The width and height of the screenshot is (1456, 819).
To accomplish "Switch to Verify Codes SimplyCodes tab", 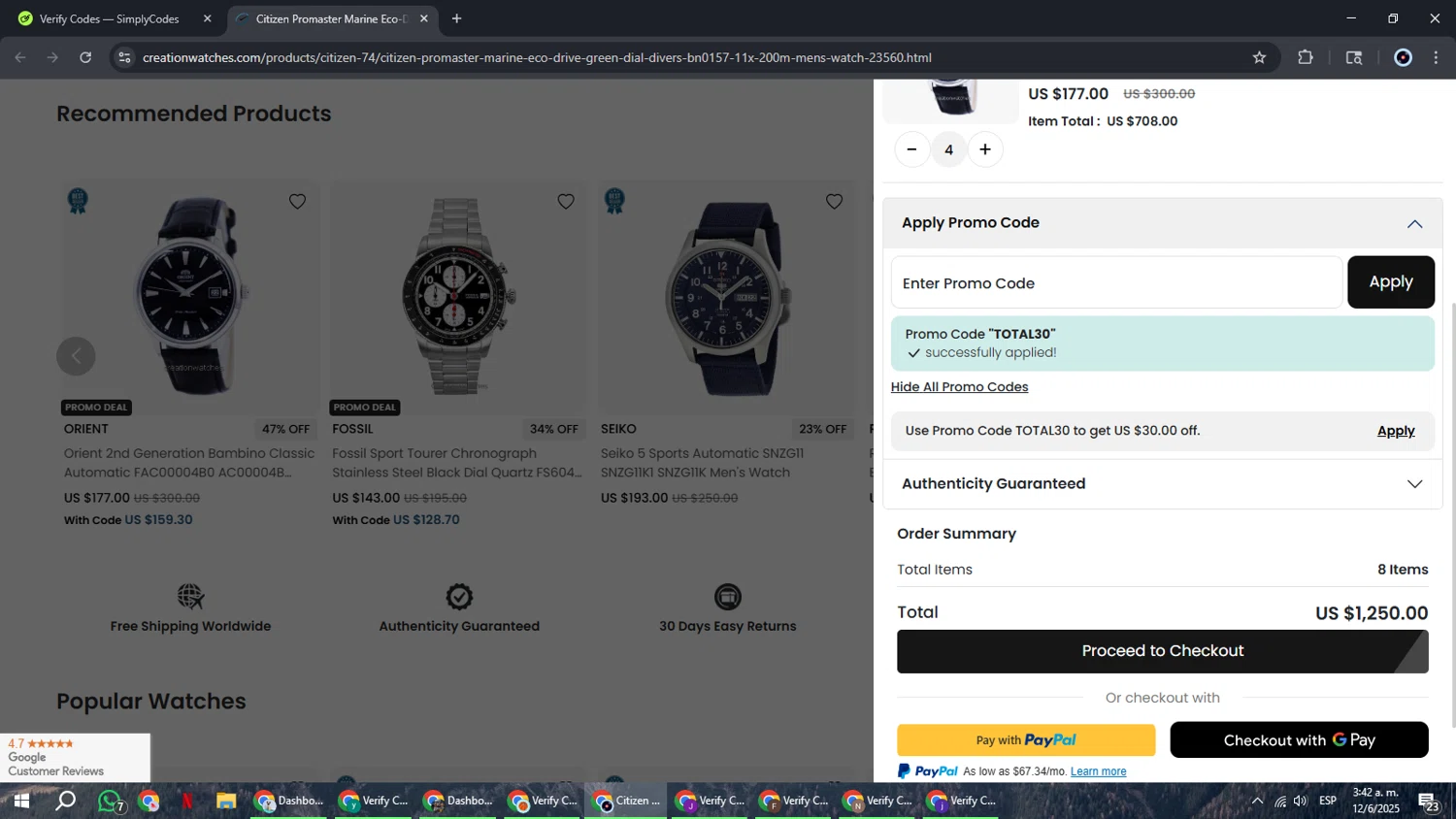I will pyautogui.click(x=109, y=18).
